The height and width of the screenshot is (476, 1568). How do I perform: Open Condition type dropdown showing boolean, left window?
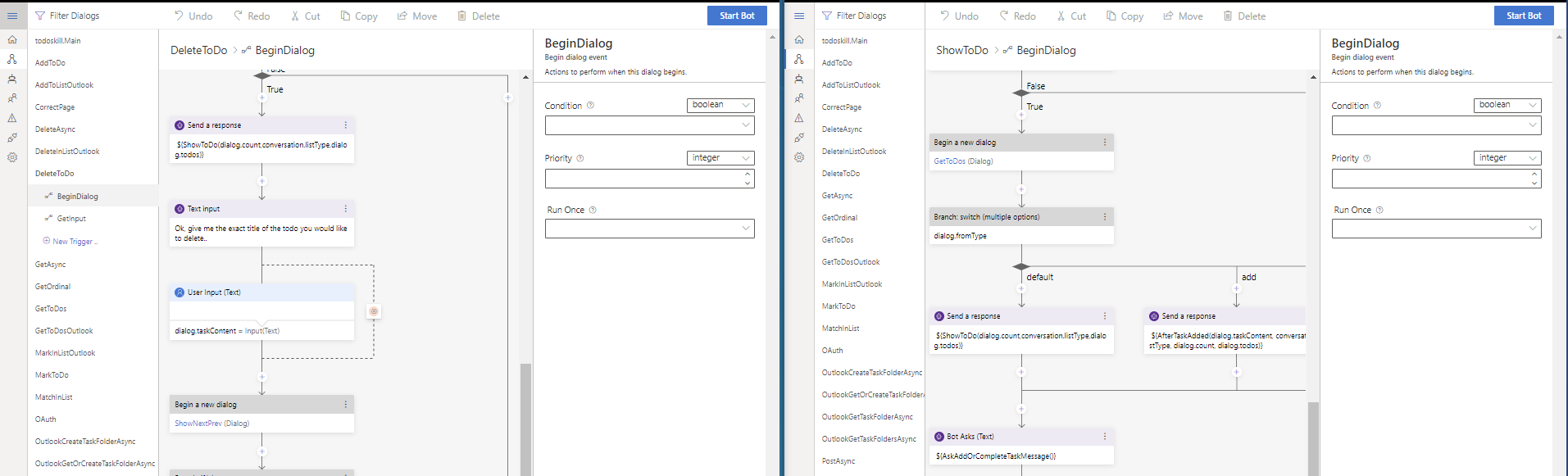point(720,105)
